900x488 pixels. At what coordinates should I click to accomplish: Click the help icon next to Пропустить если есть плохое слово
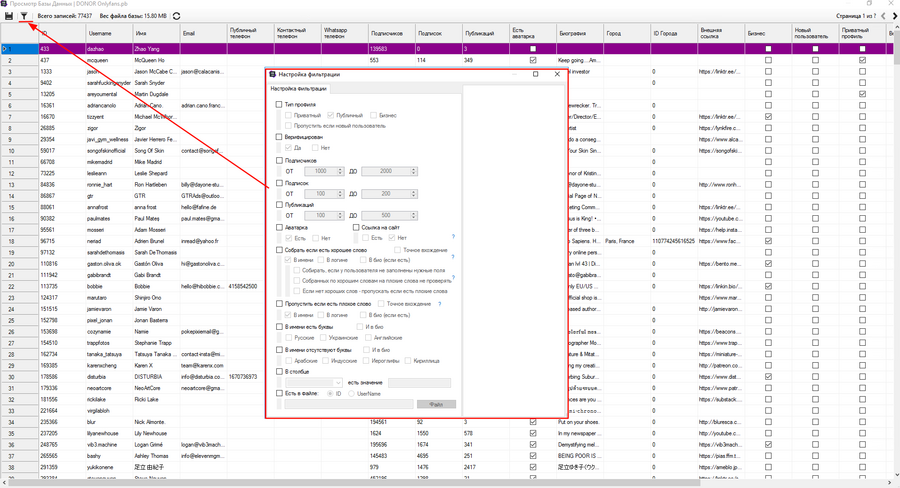[x=440, y=304]
